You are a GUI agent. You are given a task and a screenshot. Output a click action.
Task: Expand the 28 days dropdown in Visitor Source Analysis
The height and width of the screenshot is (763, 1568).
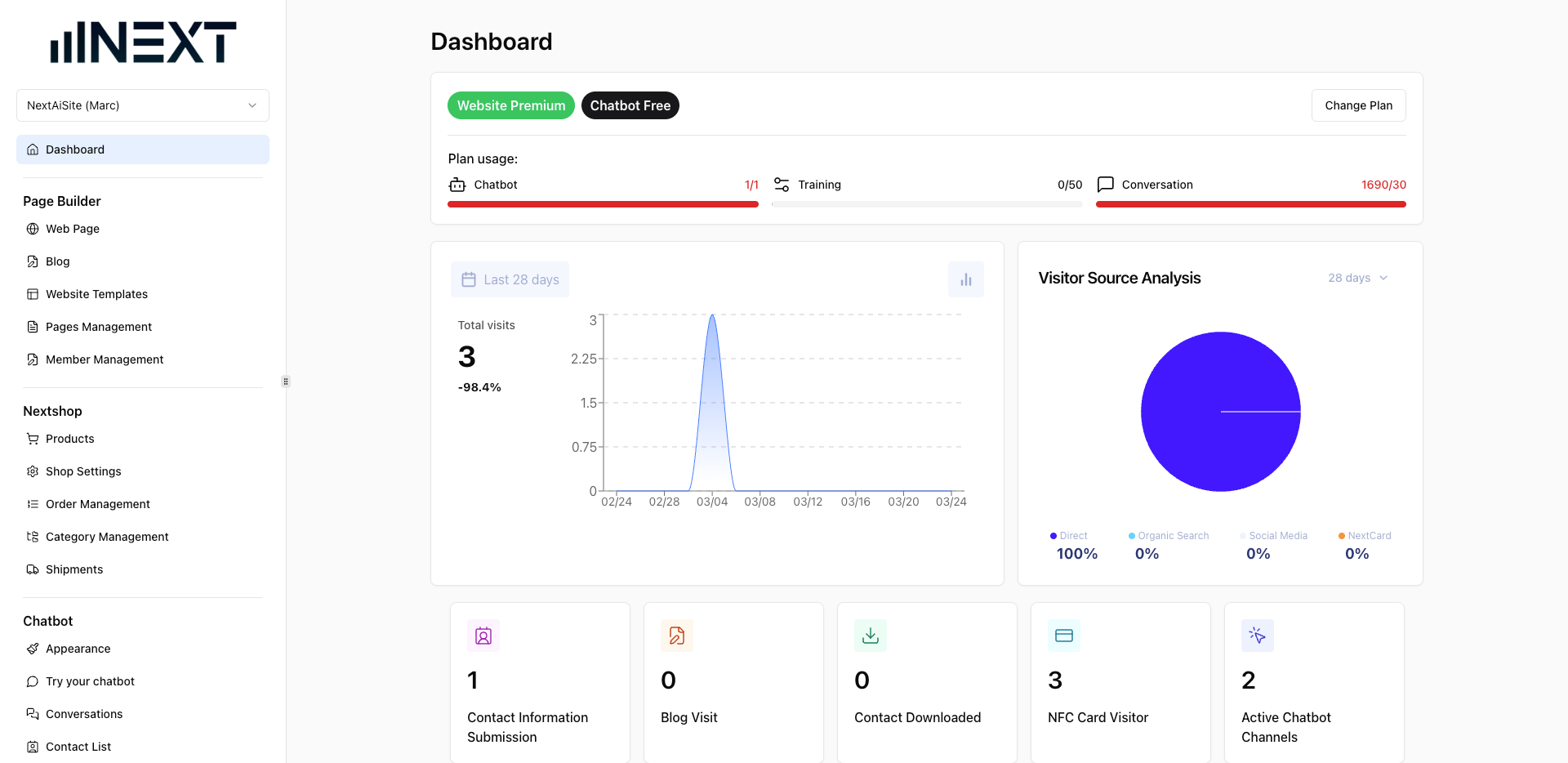click(x=1357, y=278)
